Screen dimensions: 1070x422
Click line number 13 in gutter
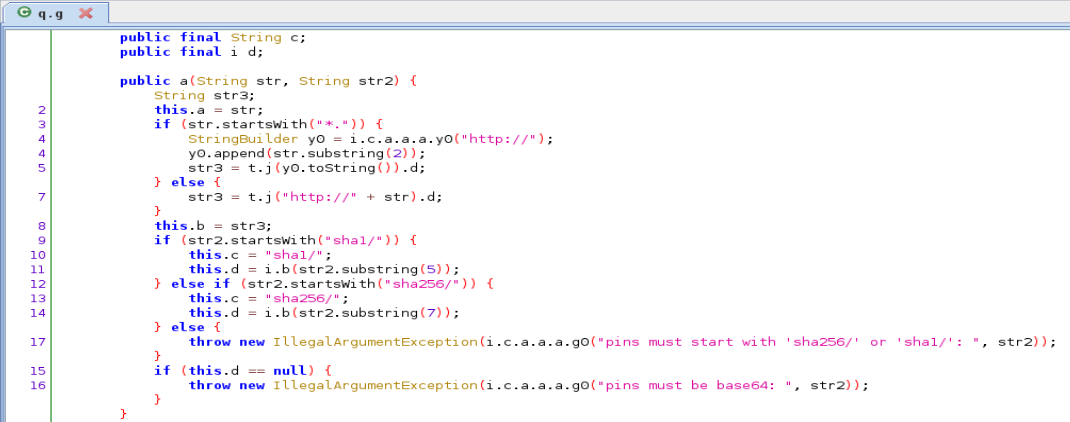(x=39, y=298)
